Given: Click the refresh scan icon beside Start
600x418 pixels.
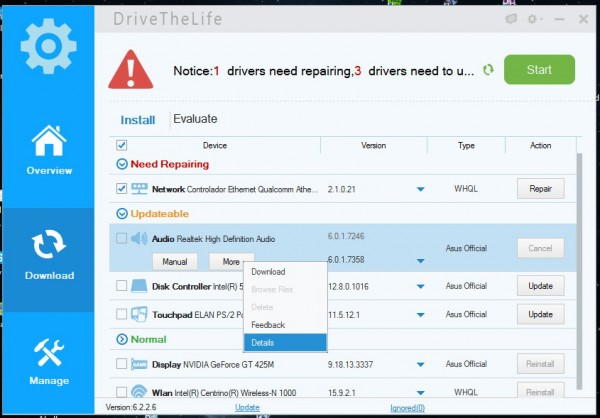Looking at the screenshot, I should coord(488,70).
